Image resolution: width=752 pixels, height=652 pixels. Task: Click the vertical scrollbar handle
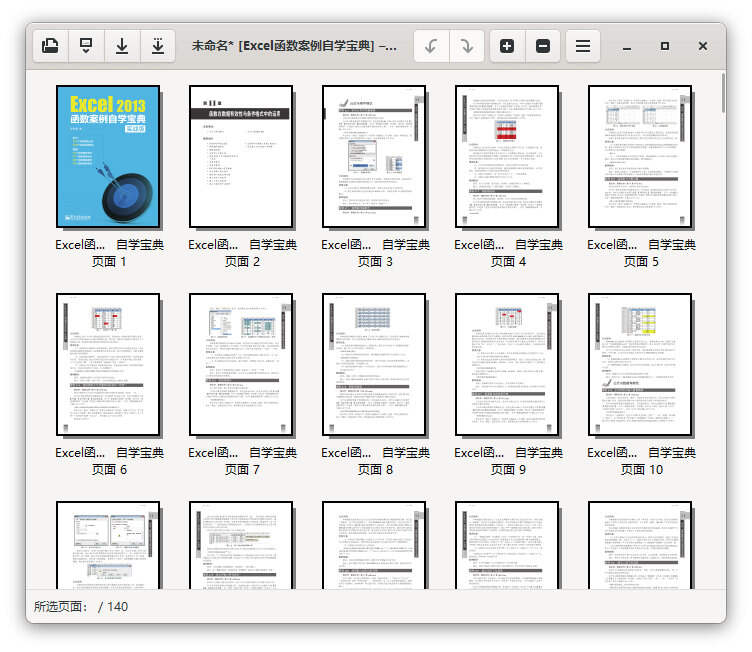pyautogui.click(x=723, y=93)
